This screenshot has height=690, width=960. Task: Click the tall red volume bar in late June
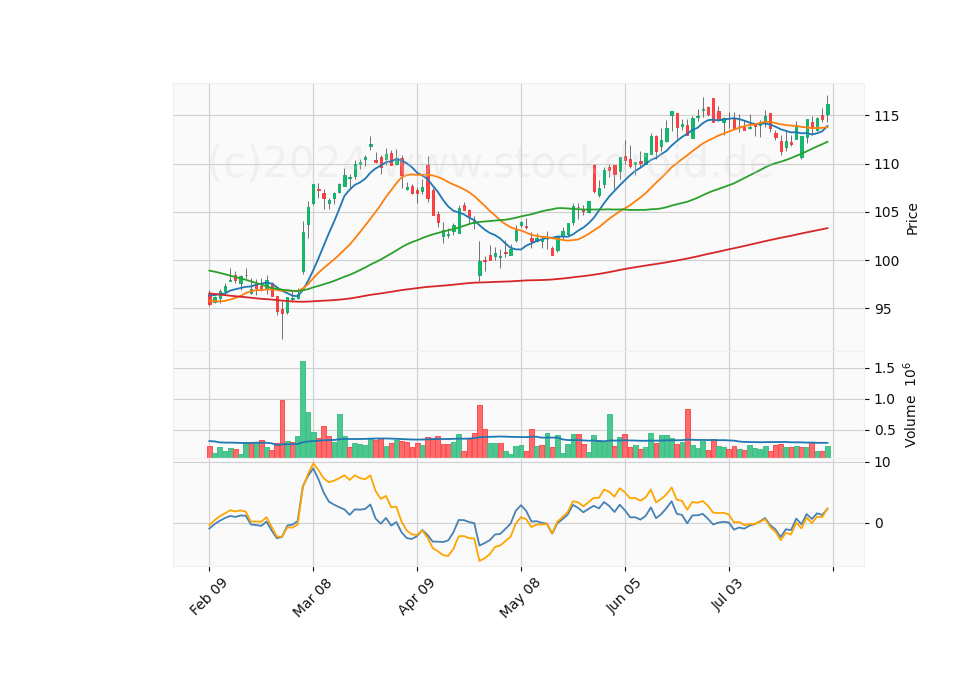coord(688,433)
